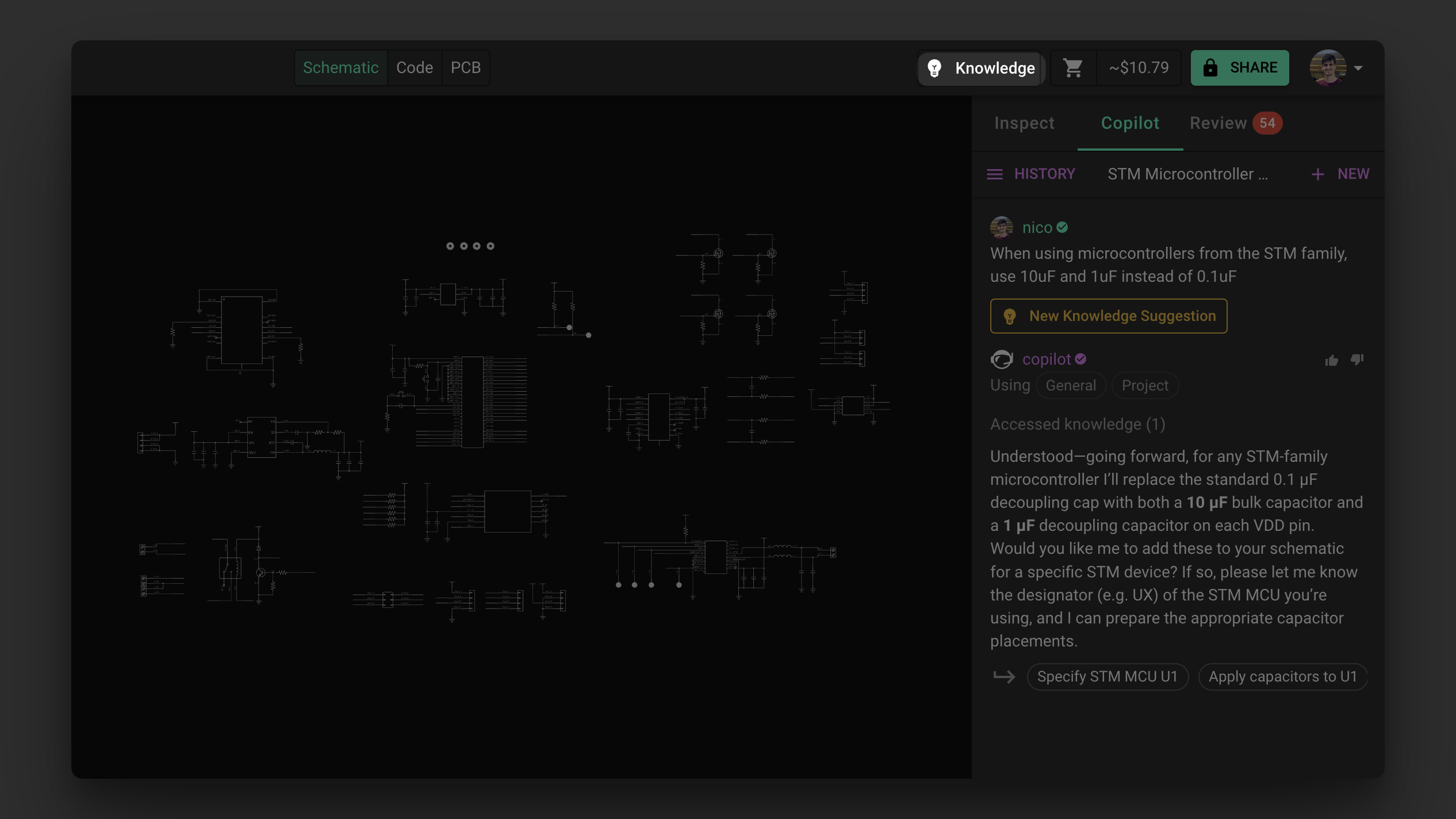This screenshot has width=1456, height=819.
Task: Click the lightbulb Knowledge button
Action: [980, 68]
